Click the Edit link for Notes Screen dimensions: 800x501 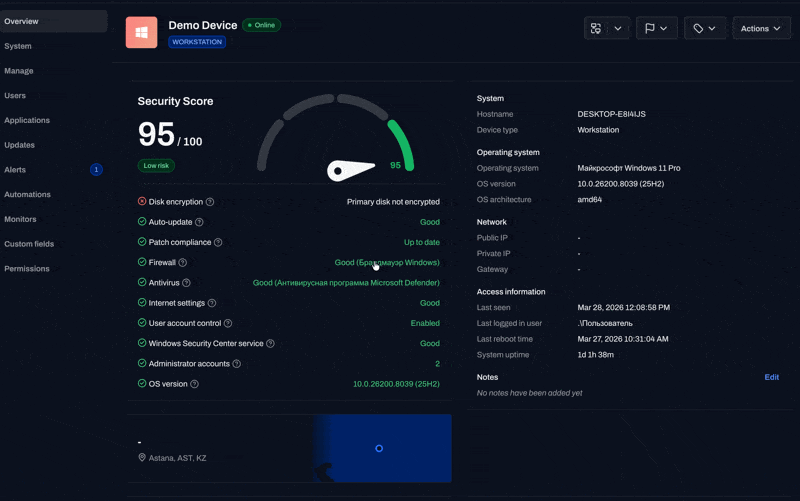[x=771, y=377]
